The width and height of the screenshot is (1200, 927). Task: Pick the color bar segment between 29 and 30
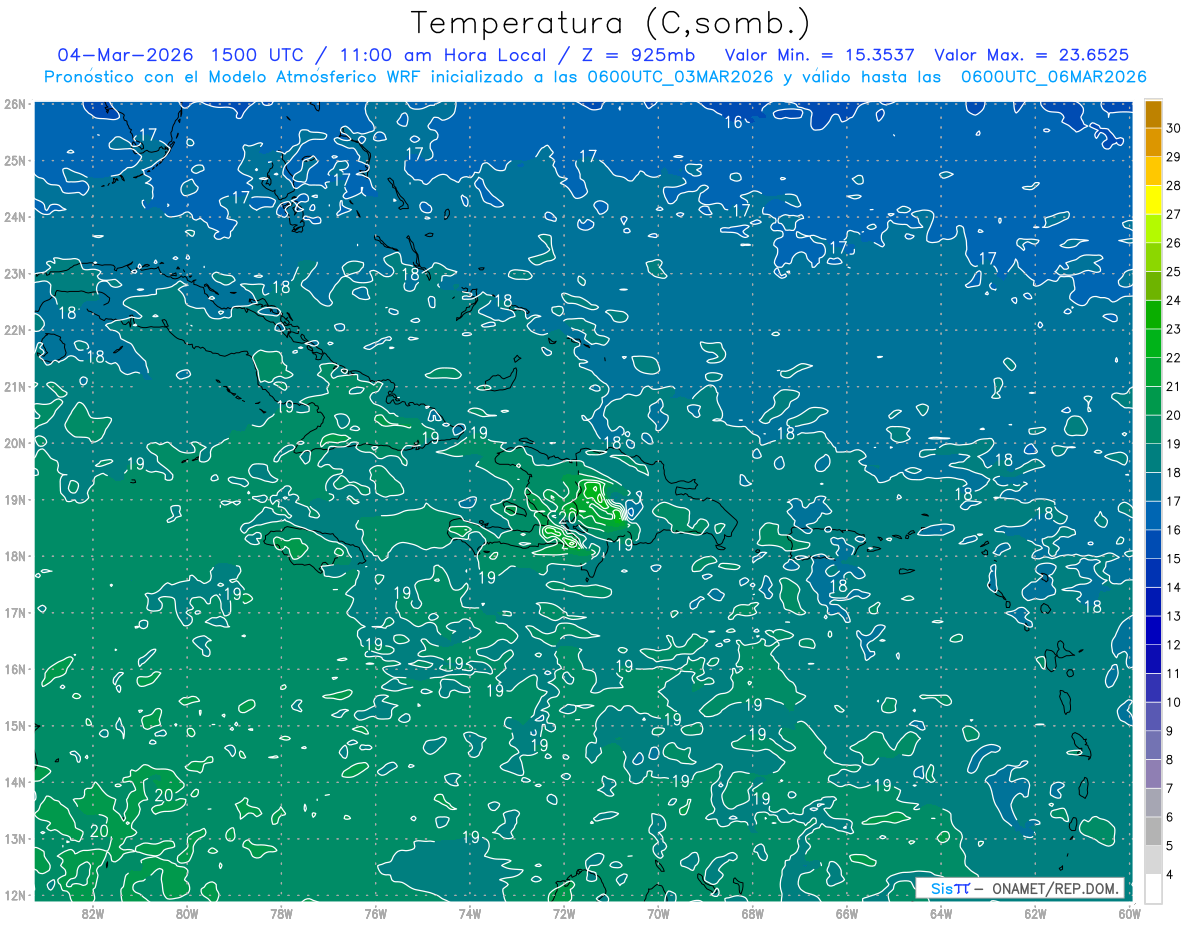click(1153, 142)
